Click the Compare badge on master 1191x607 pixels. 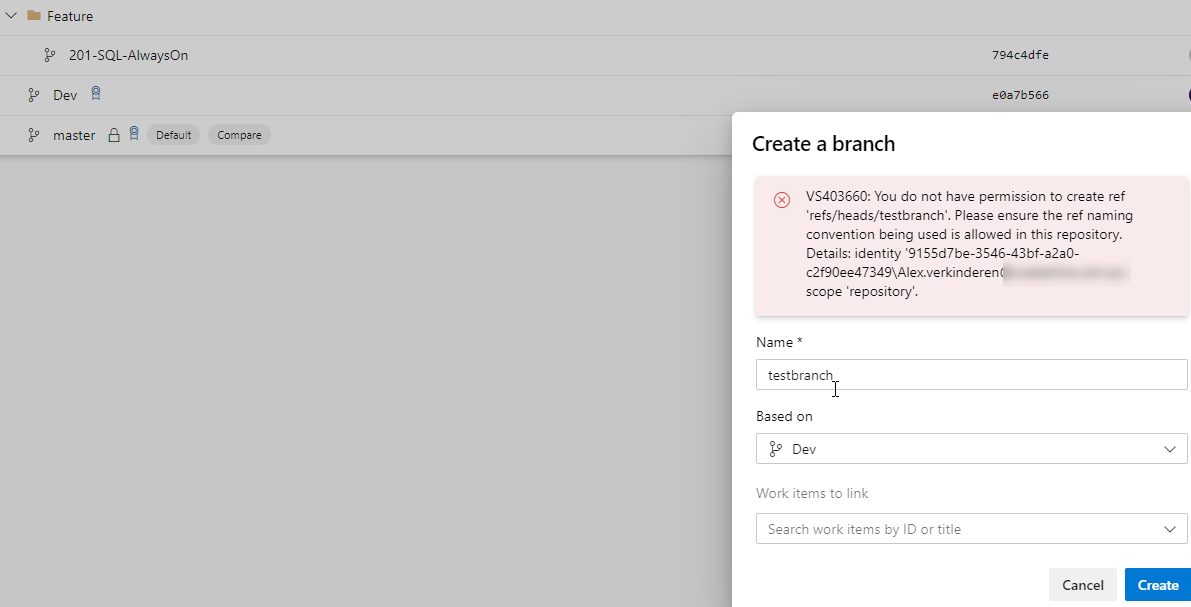tap(239, 135)
